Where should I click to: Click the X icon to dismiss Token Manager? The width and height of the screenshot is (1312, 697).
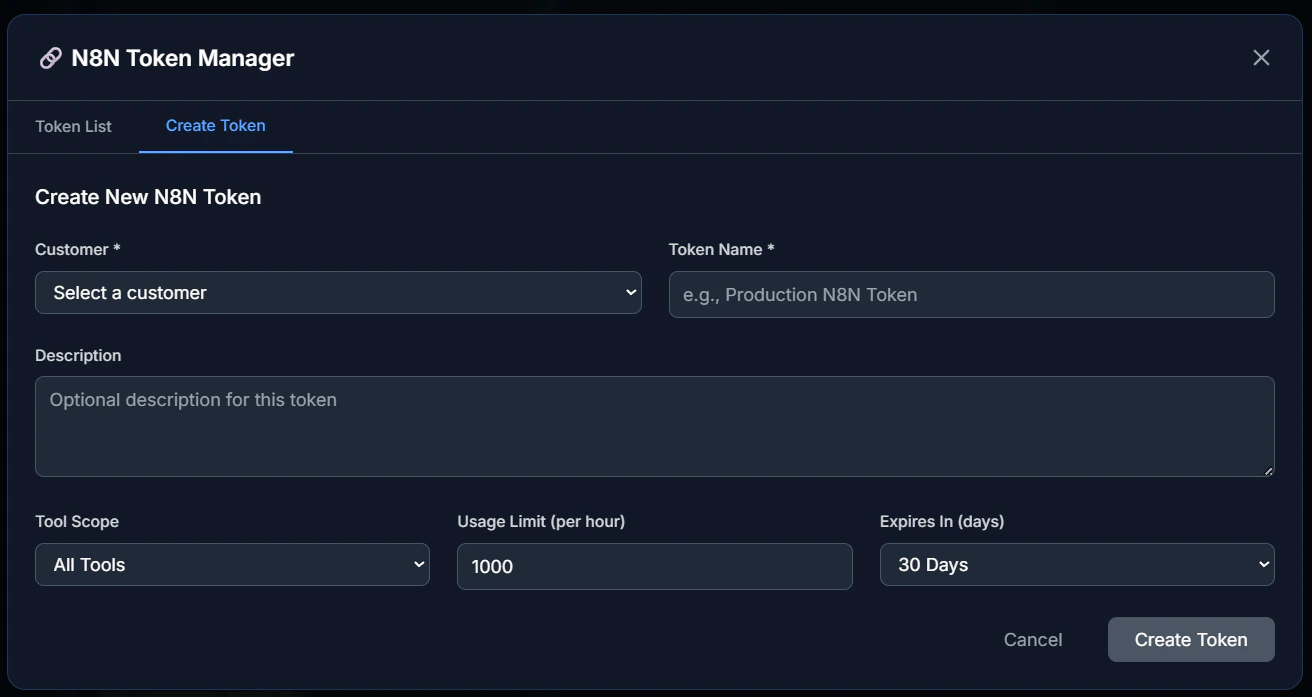click(1261, 57)
